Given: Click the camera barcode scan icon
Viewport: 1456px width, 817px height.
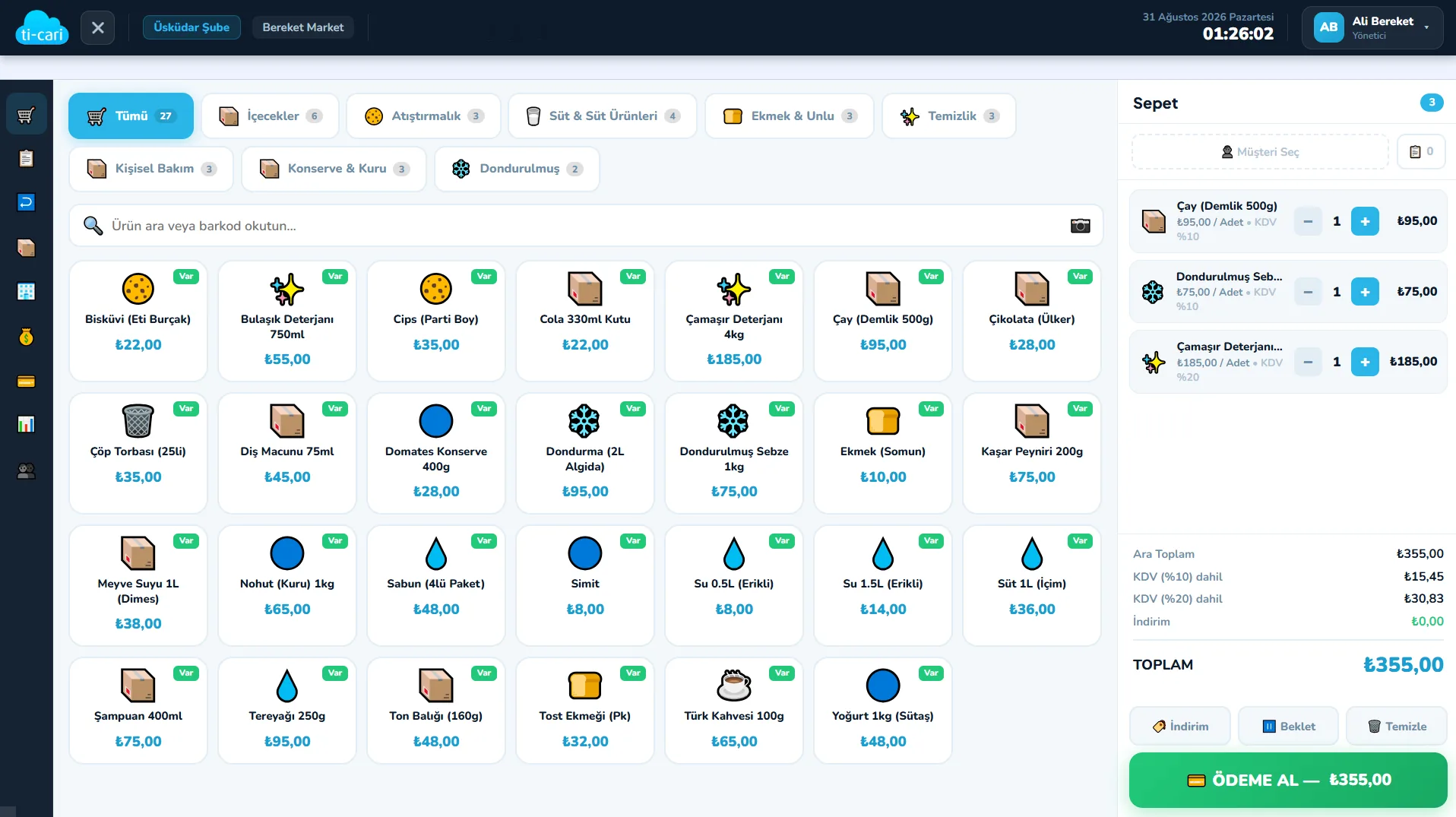Looking at the screenshot, I should coord(1080,226).
